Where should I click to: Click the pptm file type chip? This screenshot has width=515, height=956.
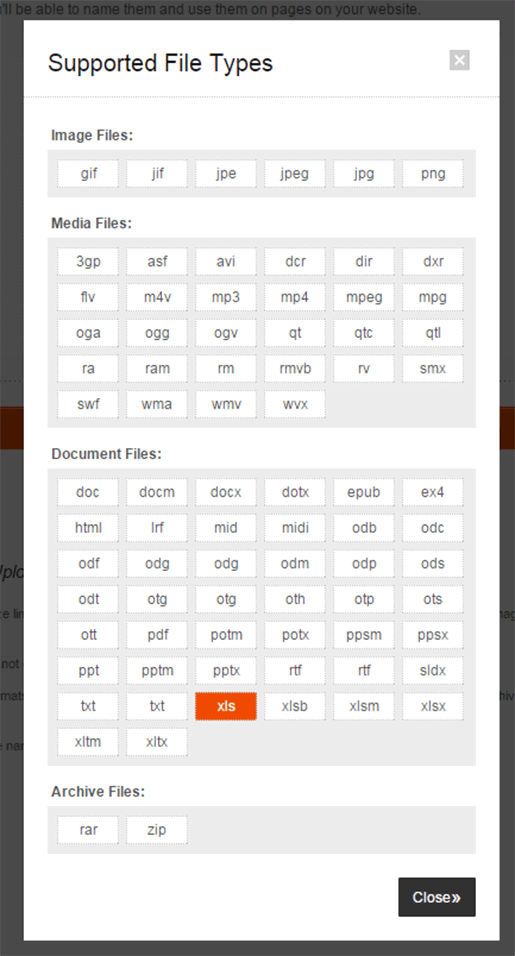(157, 671)
